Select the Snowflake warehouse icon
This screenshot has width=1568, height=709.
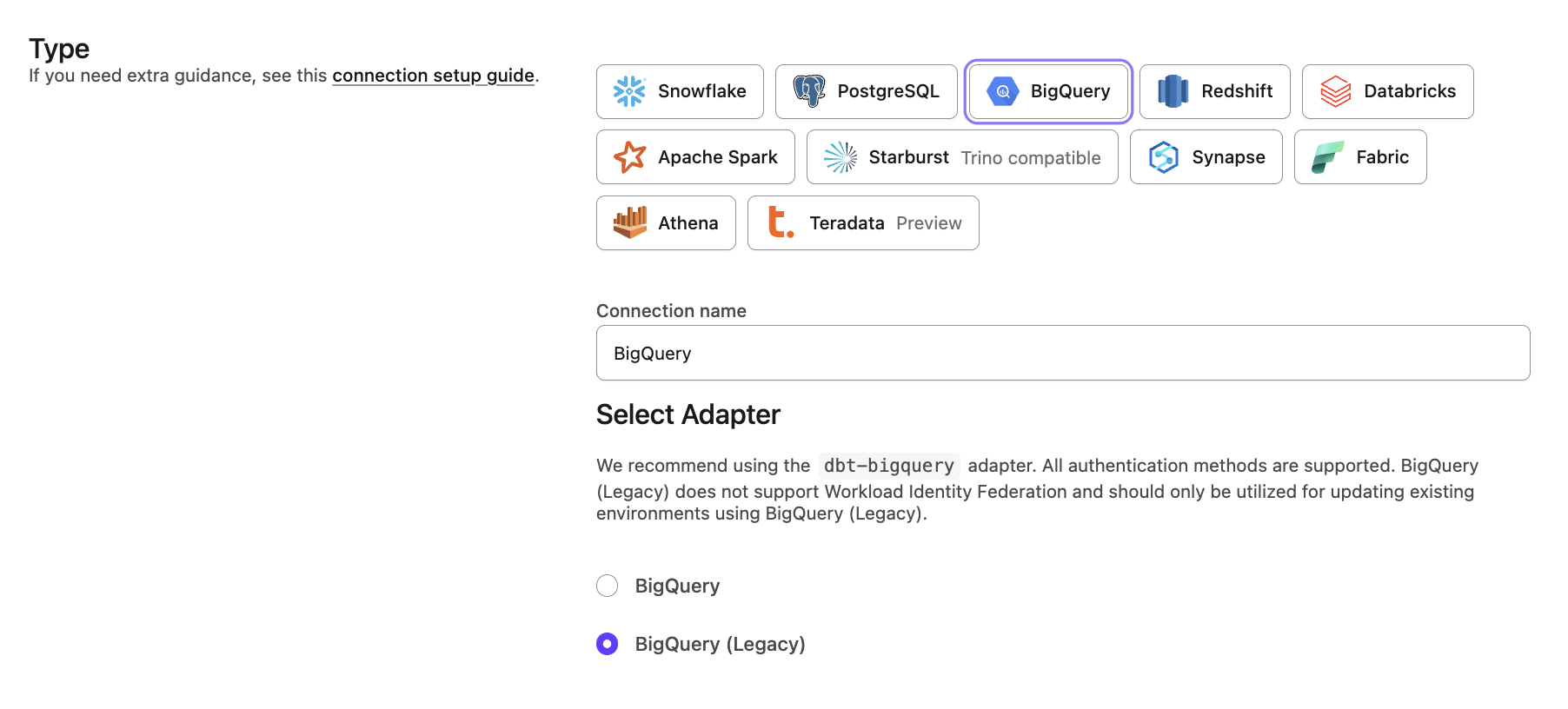pos(630,90)
